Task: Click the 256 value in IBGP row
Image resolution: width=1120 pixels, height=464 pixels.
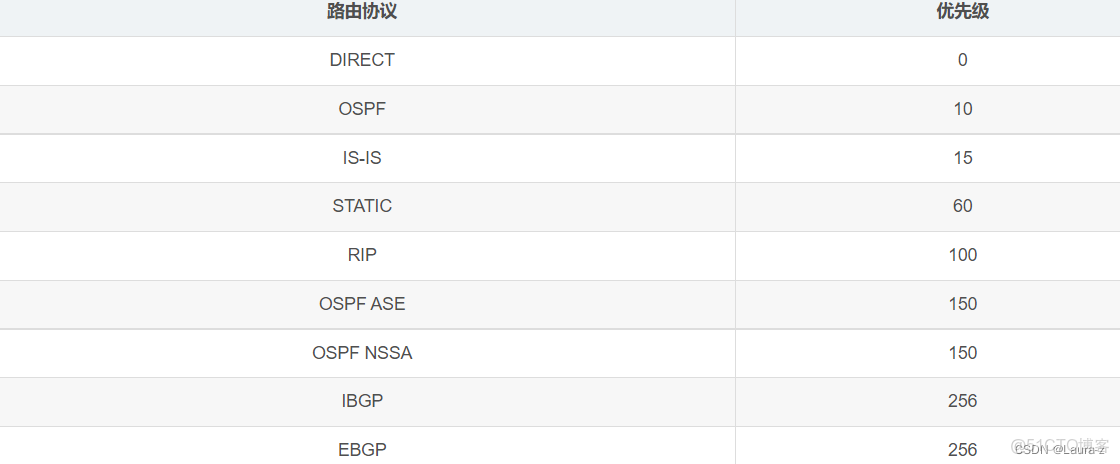Action: (x=962, y=401)
